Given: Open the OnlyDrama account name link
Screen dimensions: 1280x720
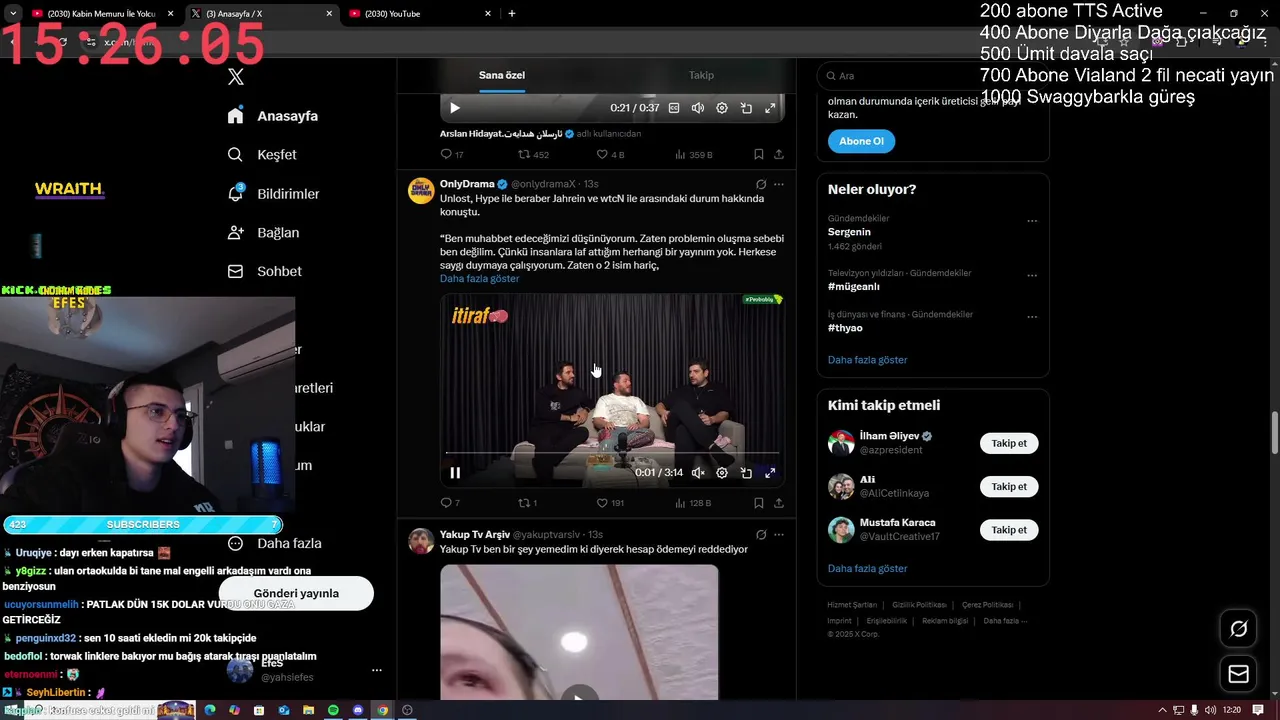Looking at the screenshot, I should pos(467,184).
